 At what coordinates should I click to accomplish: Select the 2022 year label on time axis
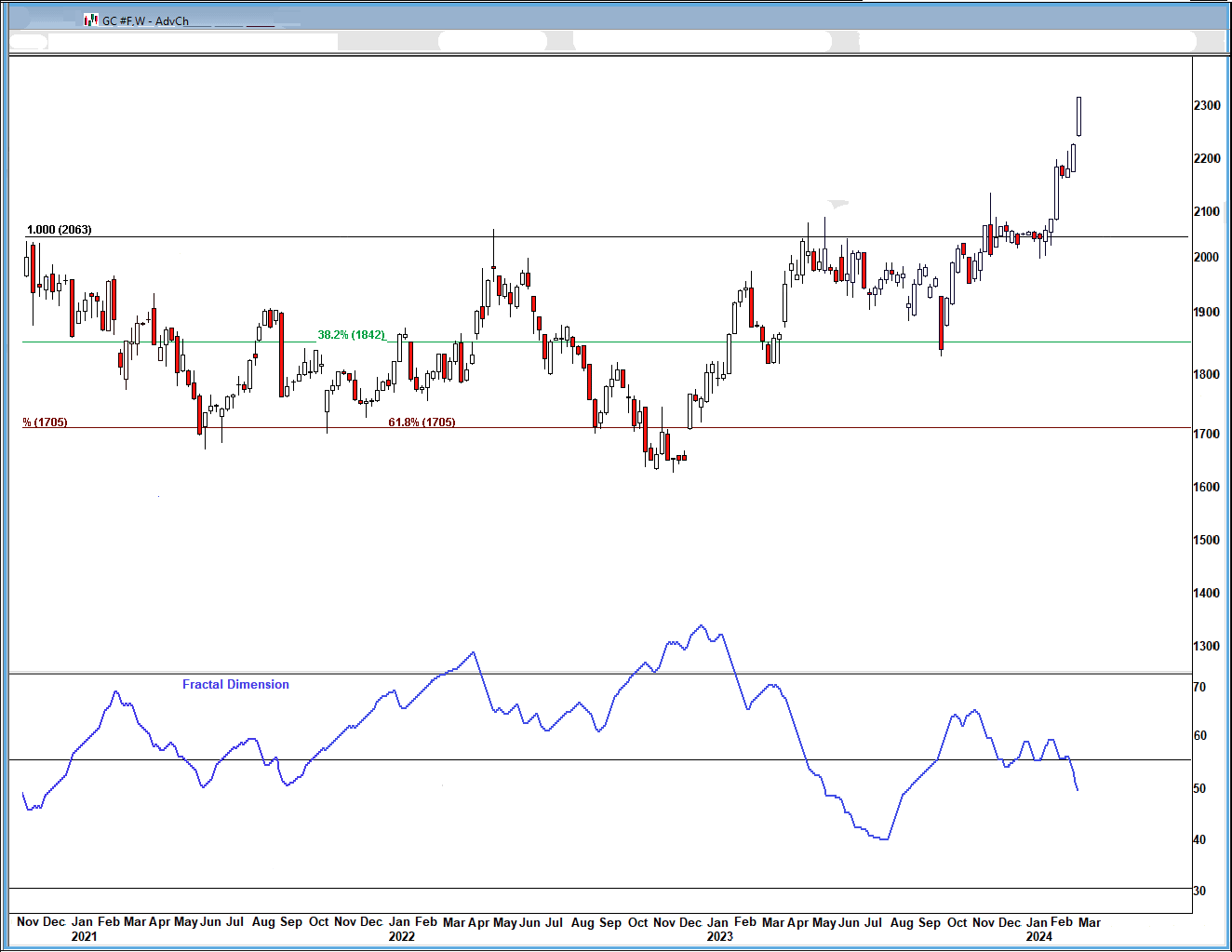tap(402, 937)
